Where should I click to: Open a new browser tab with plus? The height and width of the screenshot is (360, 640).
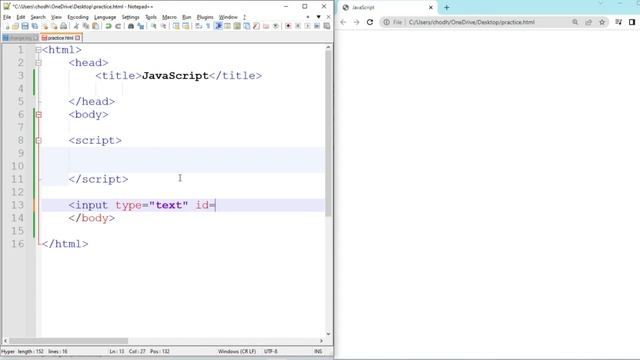click(447, 7)
